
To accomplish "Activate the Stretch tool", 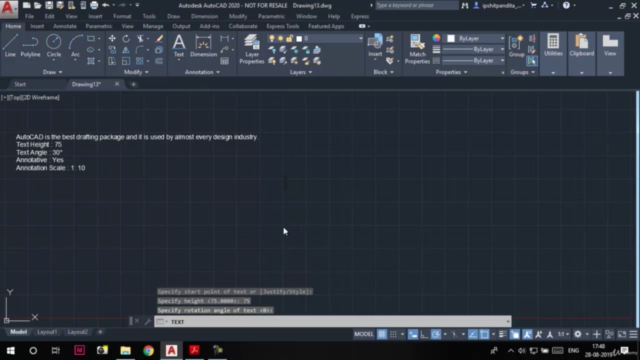I will 112,61.
